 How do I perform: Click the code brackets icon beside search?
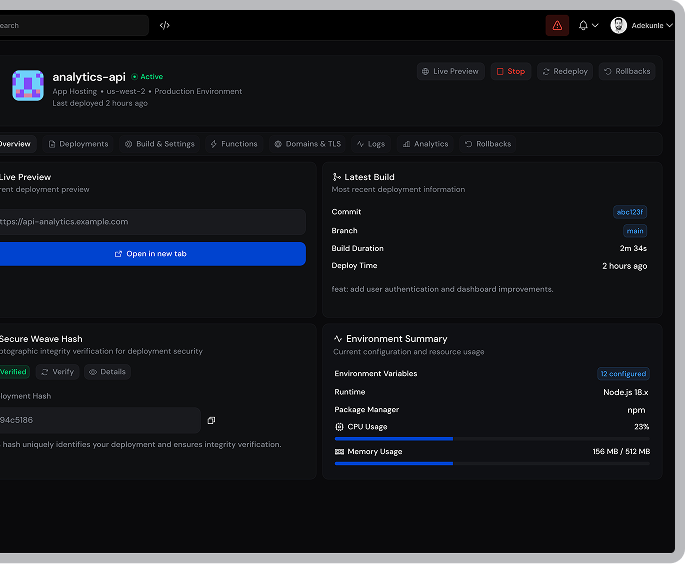point(165,25)
